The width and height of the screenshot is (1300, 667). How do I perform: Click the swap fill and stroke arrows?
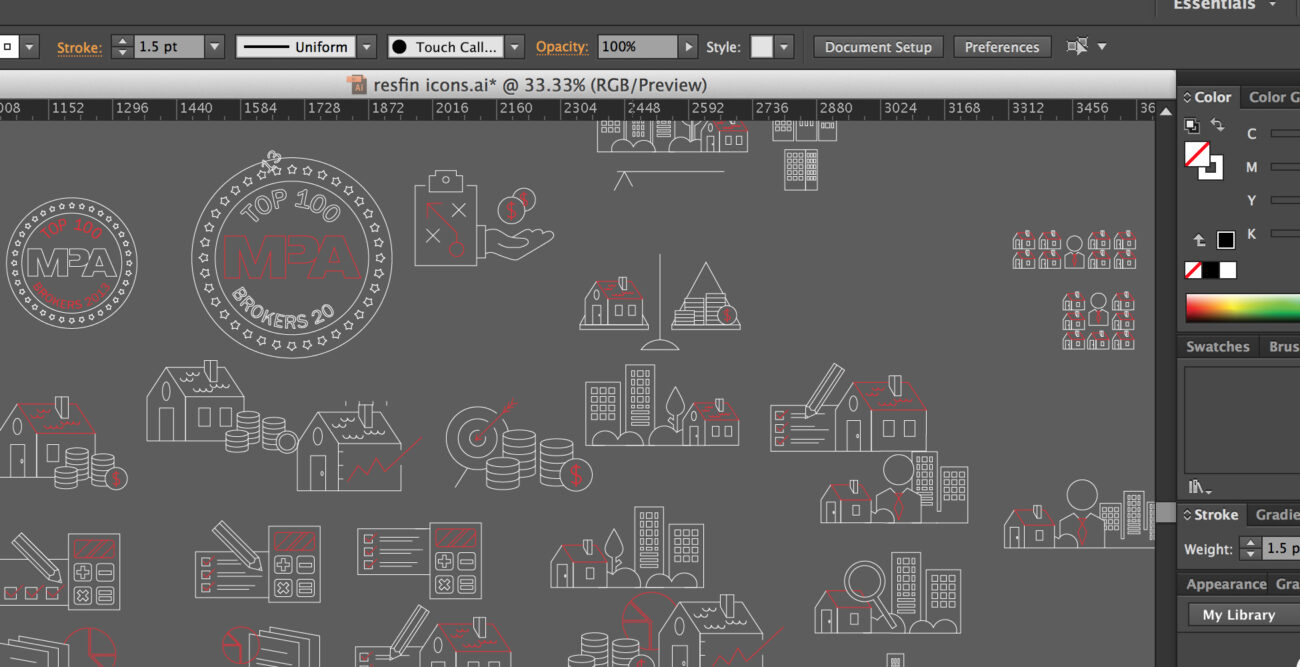1217,126
